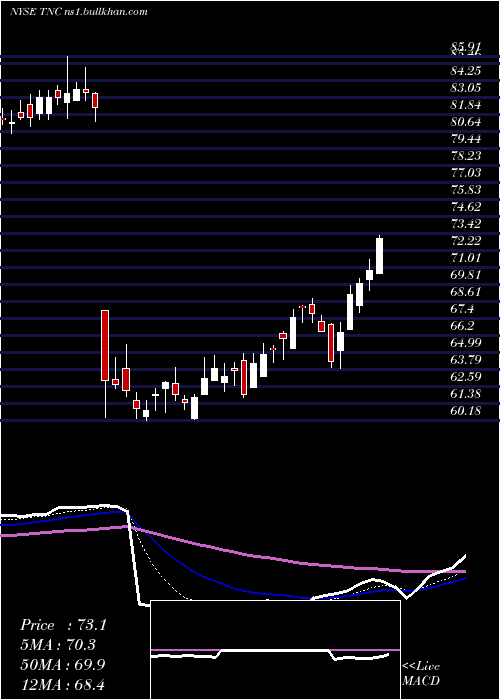Select the 74.62 price axis label

pos(466,207)
